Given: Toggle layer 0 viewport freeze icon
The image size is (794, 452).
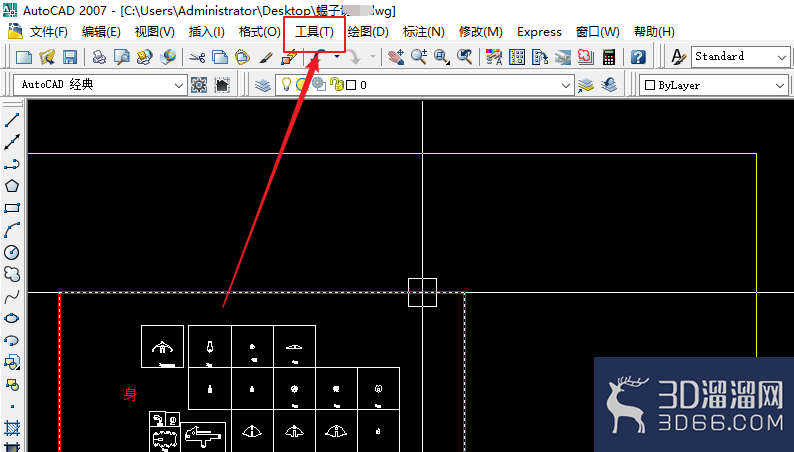Looking at the screenshot, I should click(319, 85).
